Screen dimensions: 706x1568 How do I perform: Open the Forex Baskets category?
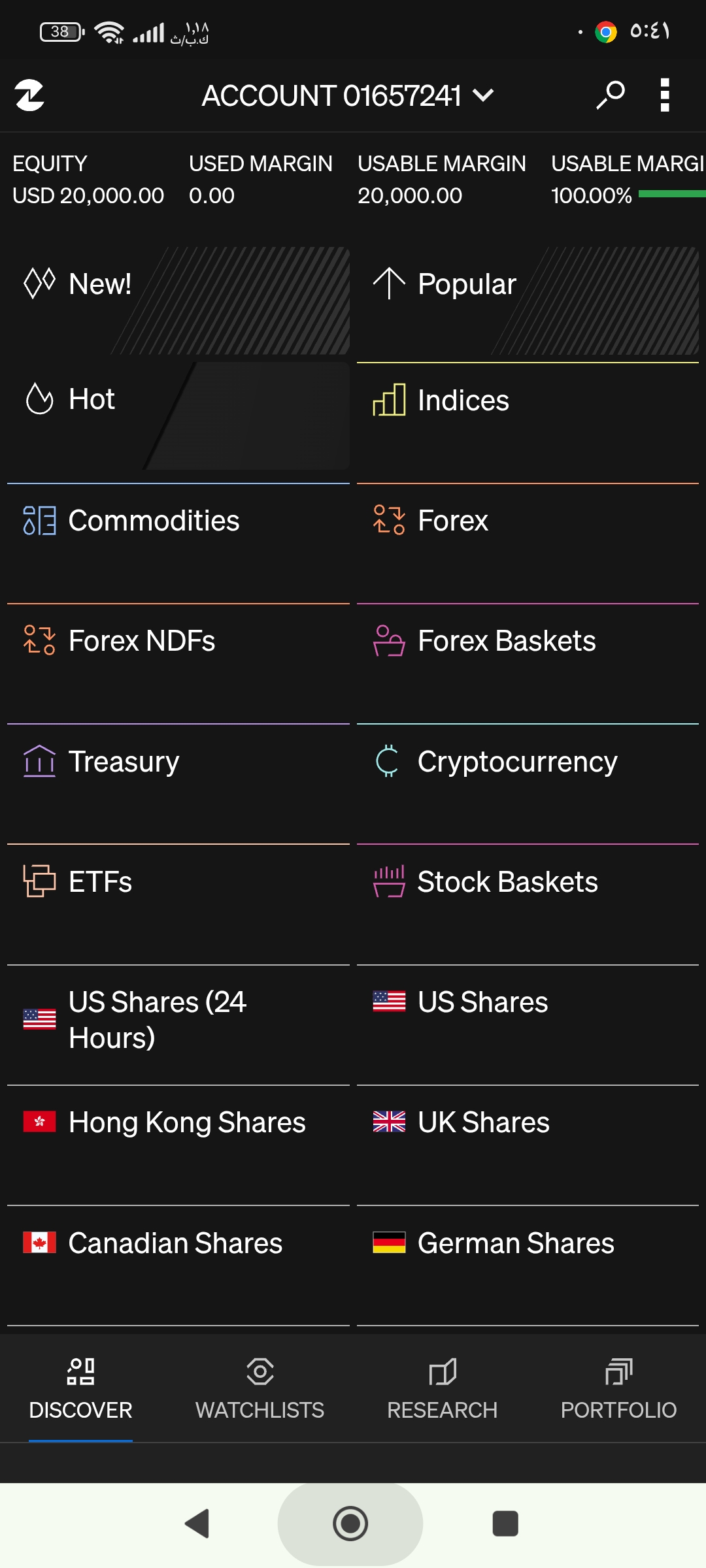coord(528,663)
